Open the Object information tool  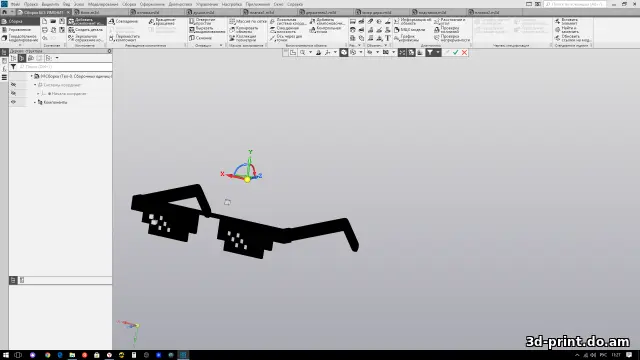412,21
